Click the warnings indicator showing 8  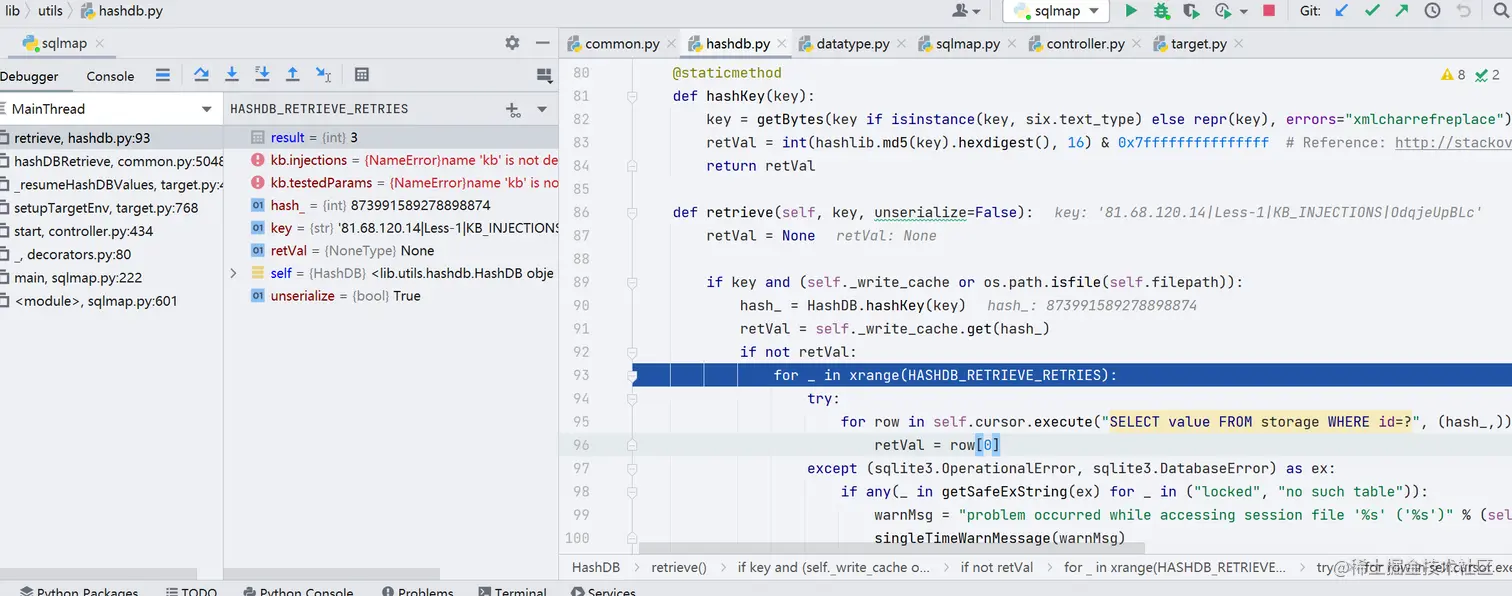pyautogui.click(x=1453, y=75)
